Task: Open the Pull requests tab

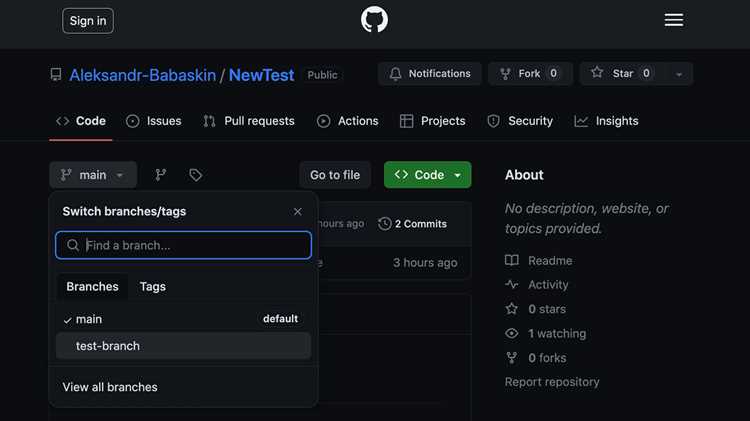Action: 249,121
